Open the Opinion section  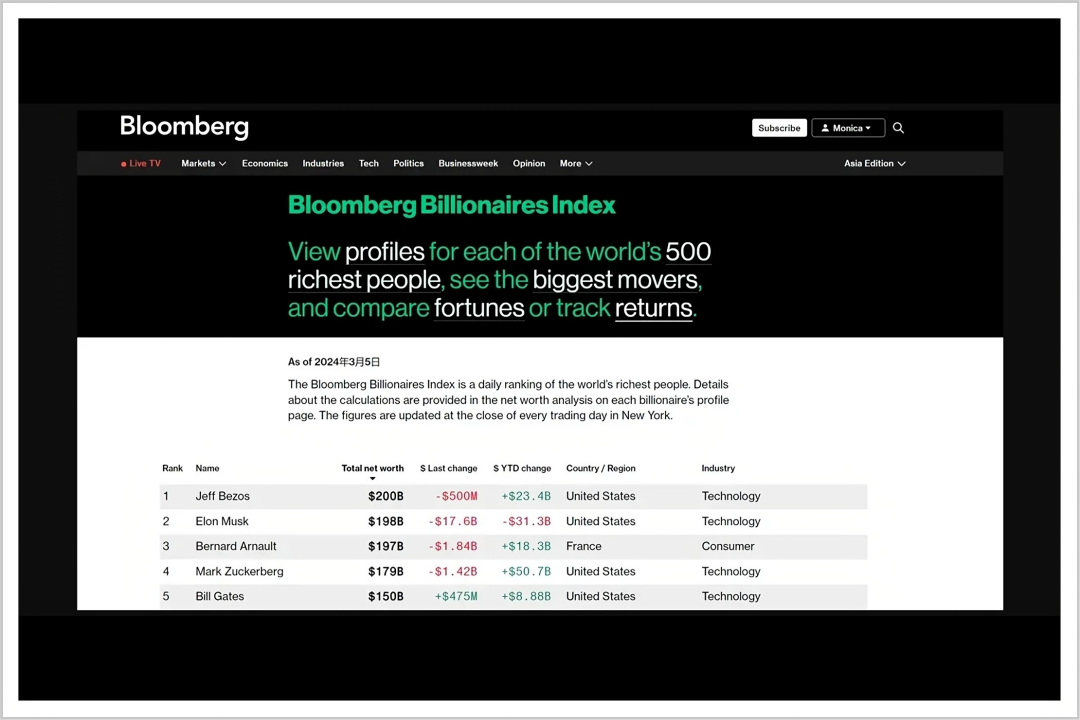point(529,163)
